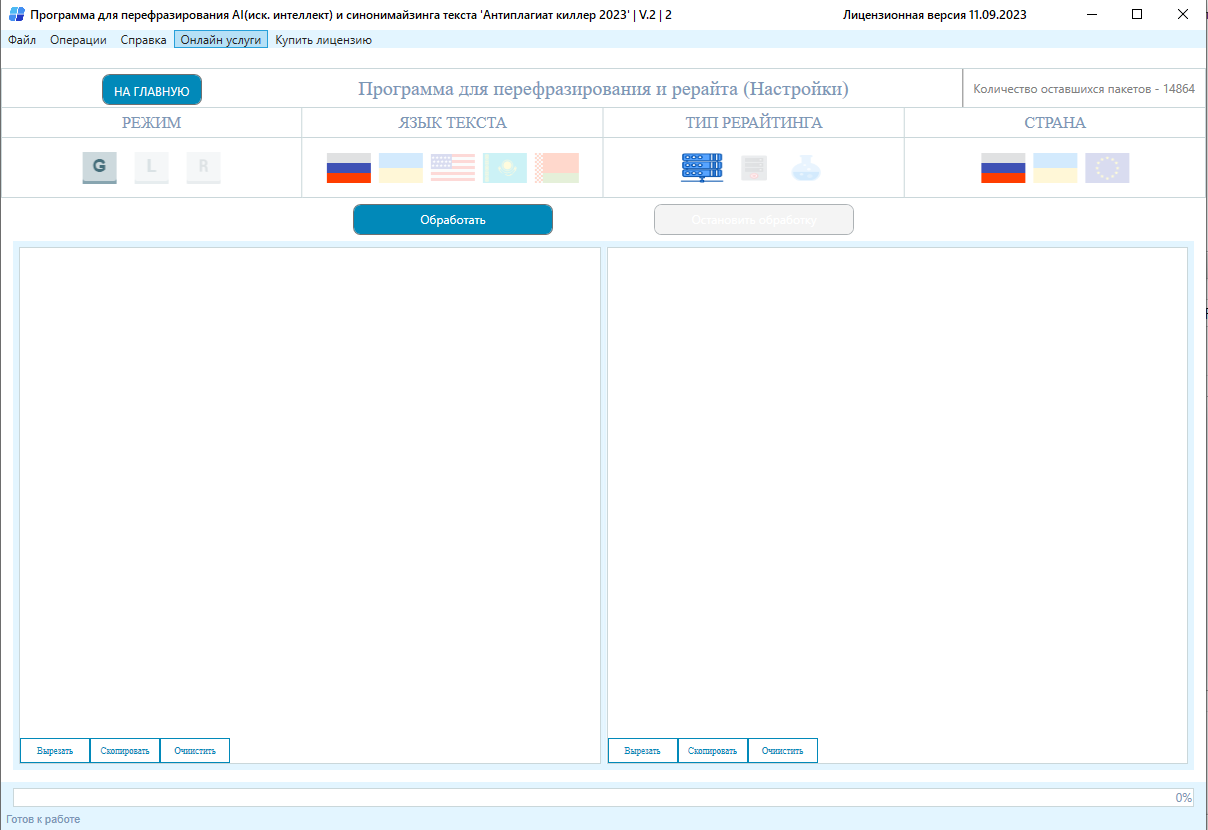This screenshot has width=1208, height=830.
Task: Choose Russian flag under ЯЗЫК ТЕКСТА
Action: click(349, 168)
